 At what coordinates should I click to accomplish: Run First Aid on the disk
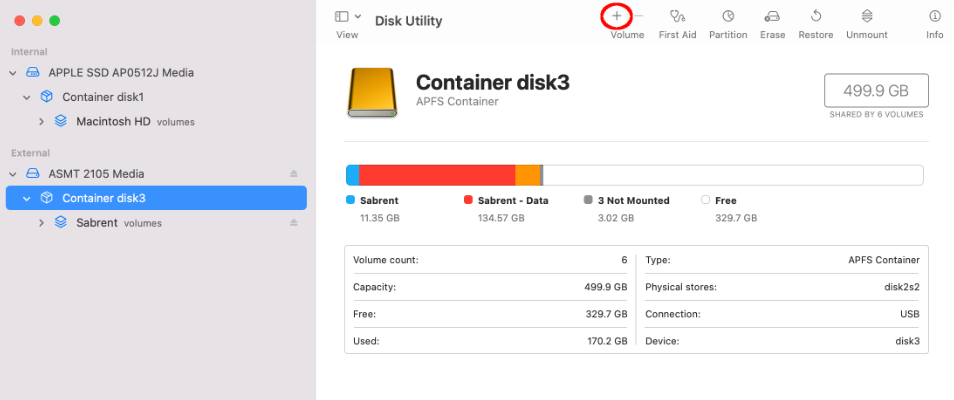[x=677, y=17]
